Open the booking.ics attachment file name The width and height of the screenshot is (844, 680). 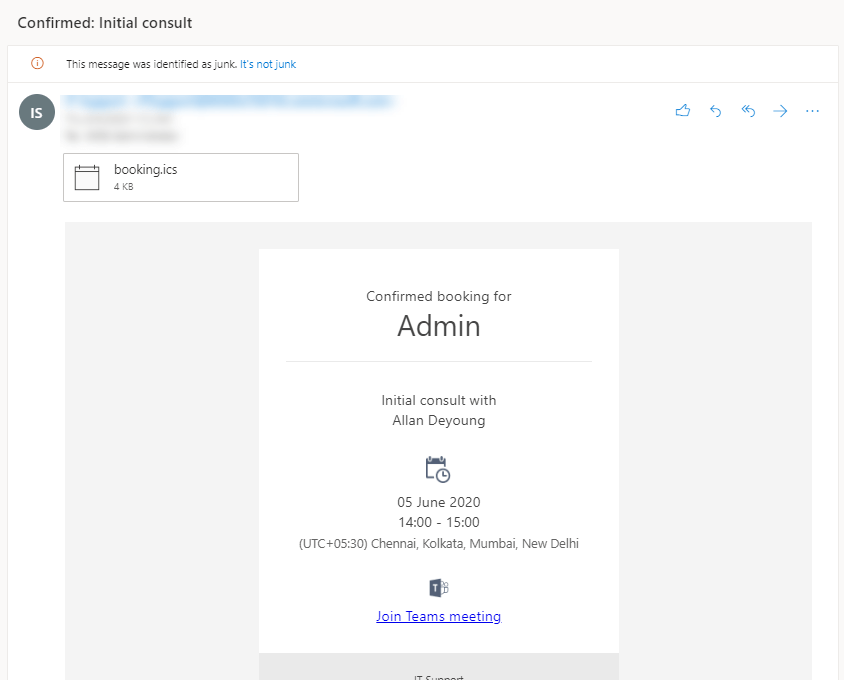145,170
